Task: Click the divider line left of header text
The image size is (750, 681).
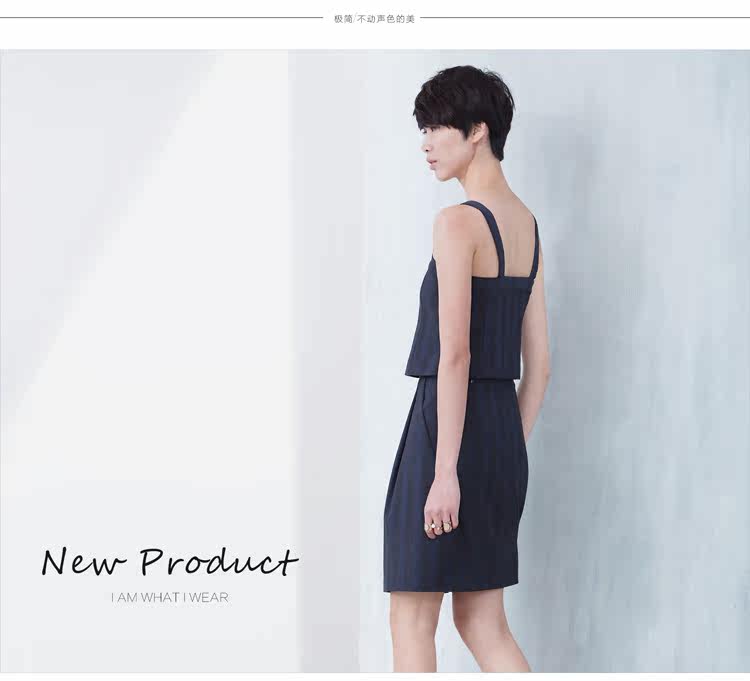Action: (x=162, y=18)
